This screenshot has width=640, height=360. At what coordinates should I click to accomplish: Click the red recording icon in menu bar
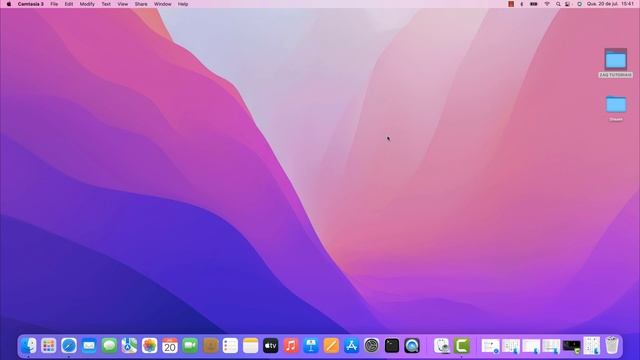511,4
